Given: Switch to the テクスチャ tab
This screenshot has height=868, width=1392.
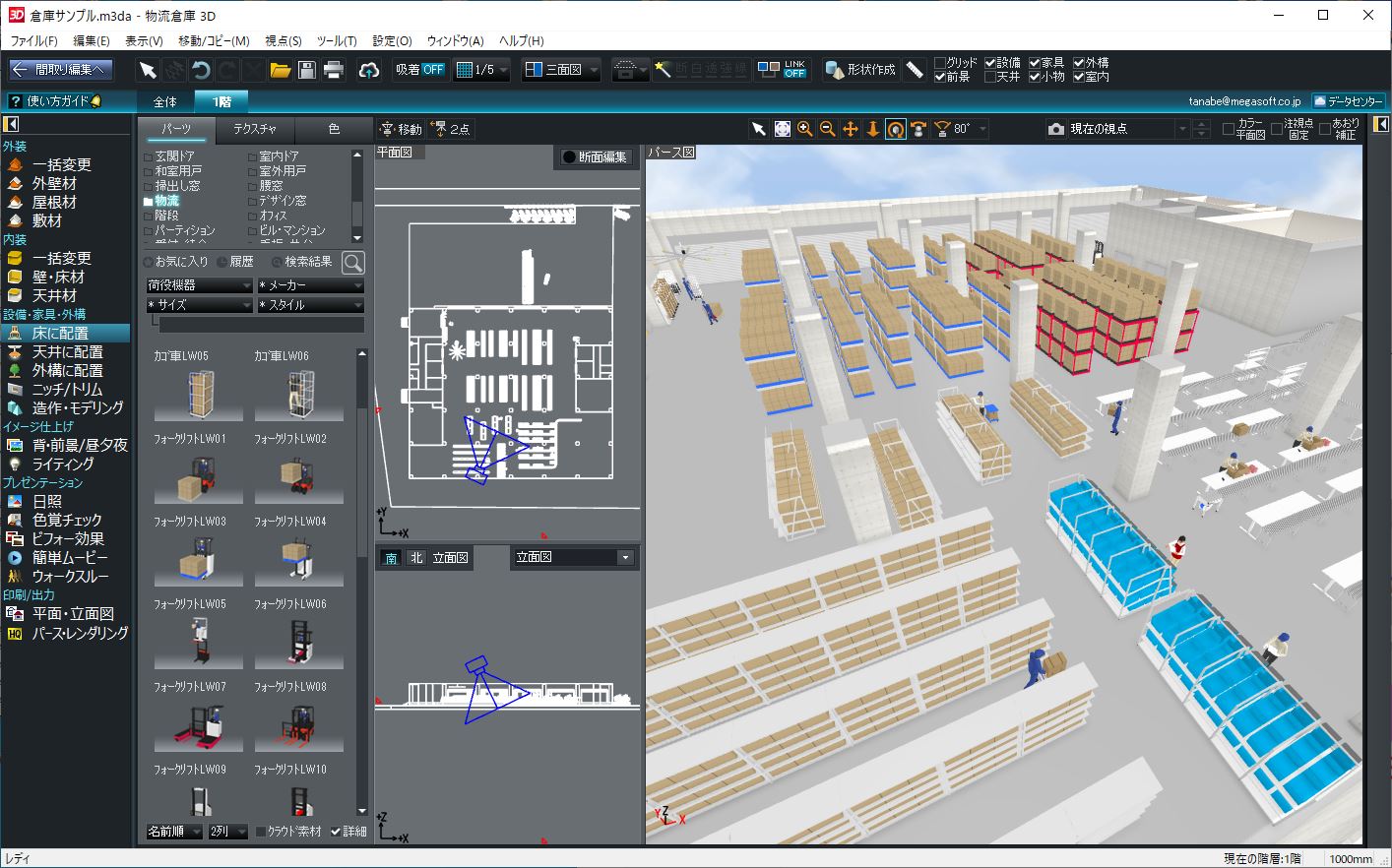Looking at the screenshot, I should [254, 129].
